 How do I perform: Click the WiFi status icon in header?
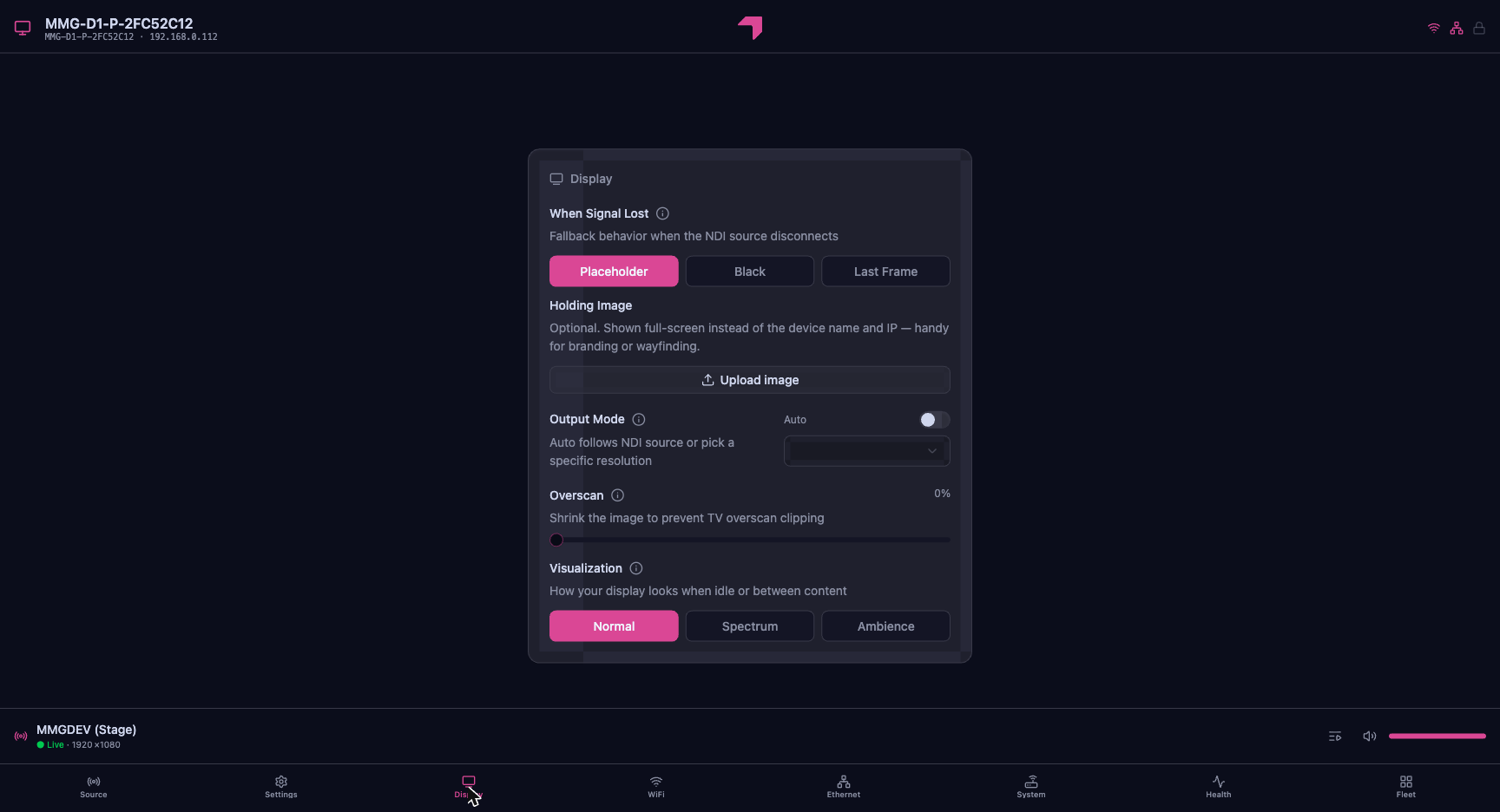pos(1434,28)
